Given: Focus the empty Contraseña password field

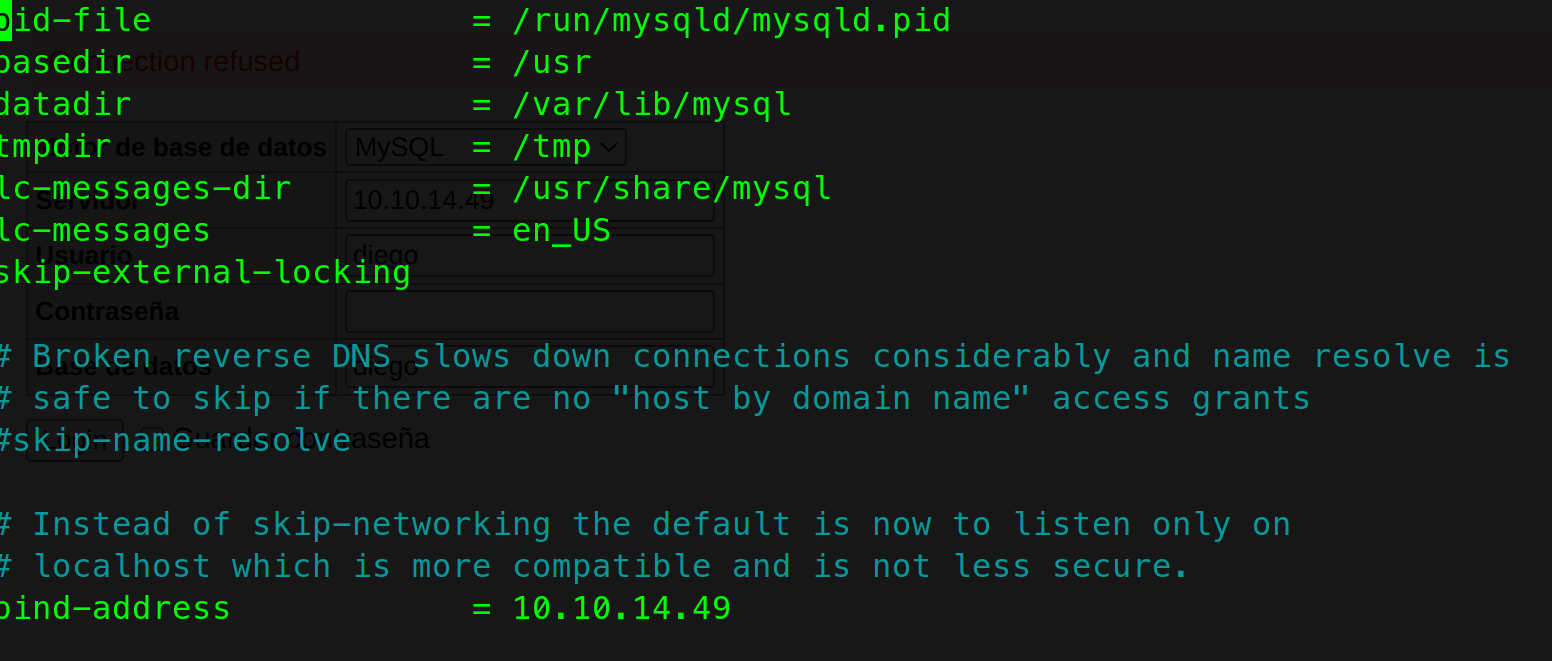Looking at the screenshot, I should 530,312.
